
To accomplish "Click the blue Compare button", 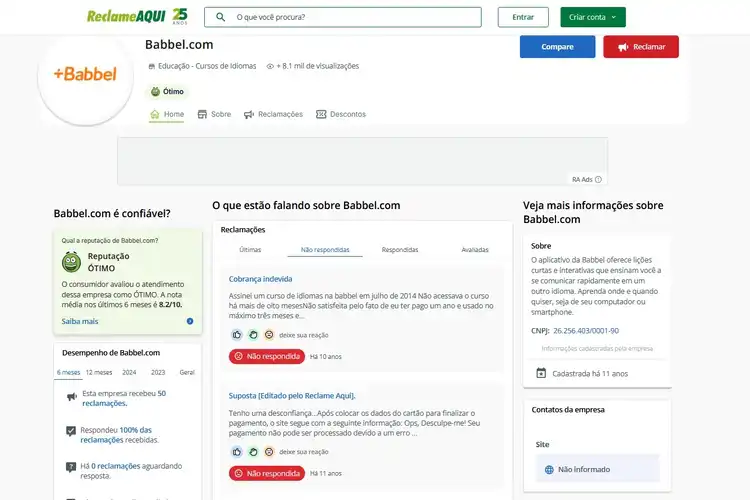I will (557, 47).
